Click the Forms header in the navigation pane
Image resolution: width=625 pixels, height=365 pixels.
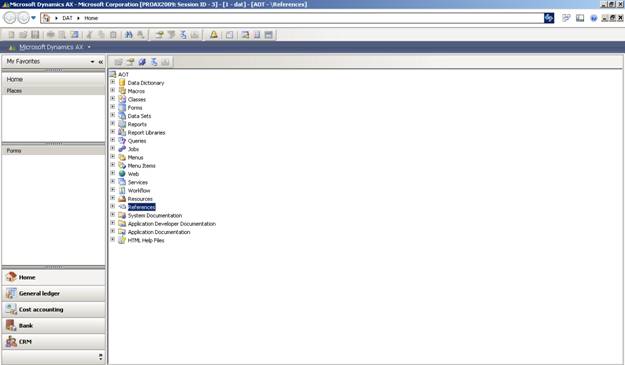tap(54, 151)
